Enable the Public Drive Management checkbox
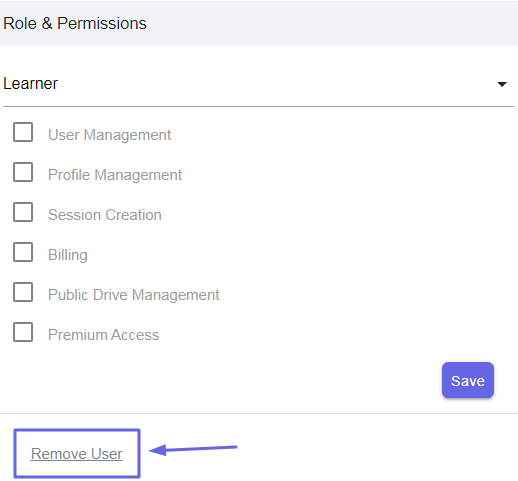 (x=23, y=292)
